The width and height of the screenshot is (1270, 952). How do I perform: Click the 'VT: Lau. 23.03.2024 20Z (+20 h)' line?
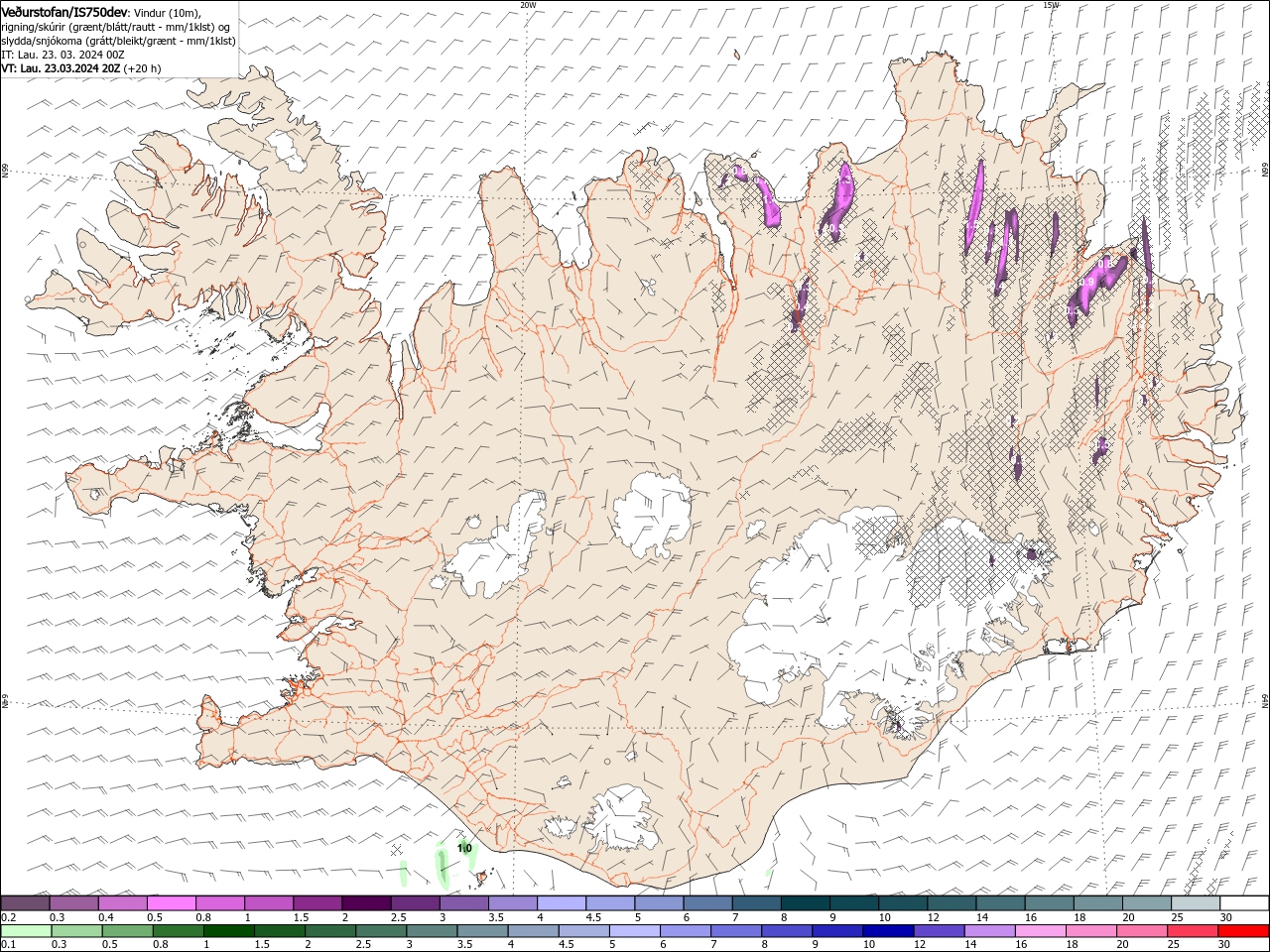(x=81, y=68)
